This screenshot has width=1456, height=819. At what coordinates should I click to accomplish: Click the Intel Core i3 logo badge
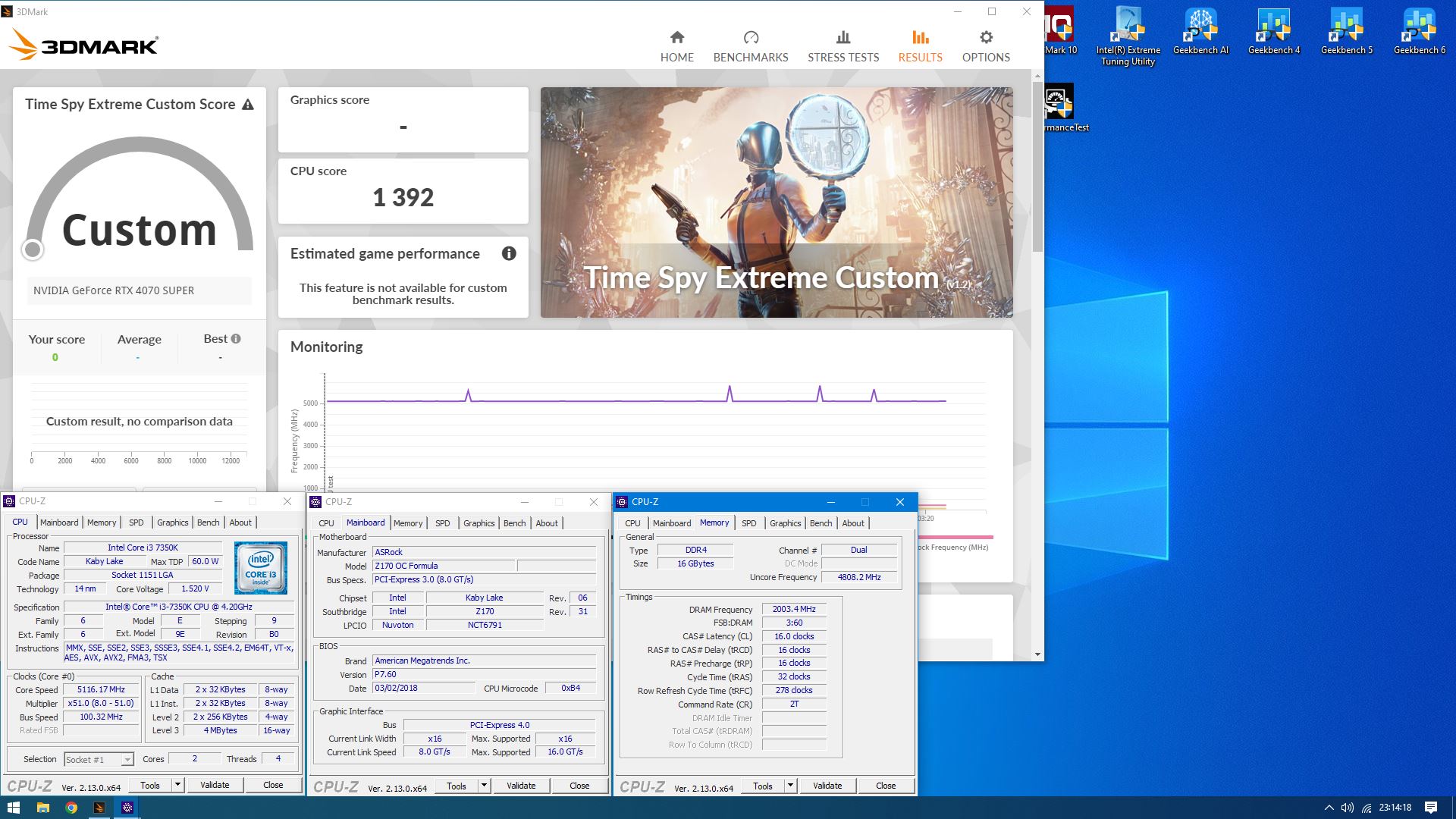tap(260, 568)
